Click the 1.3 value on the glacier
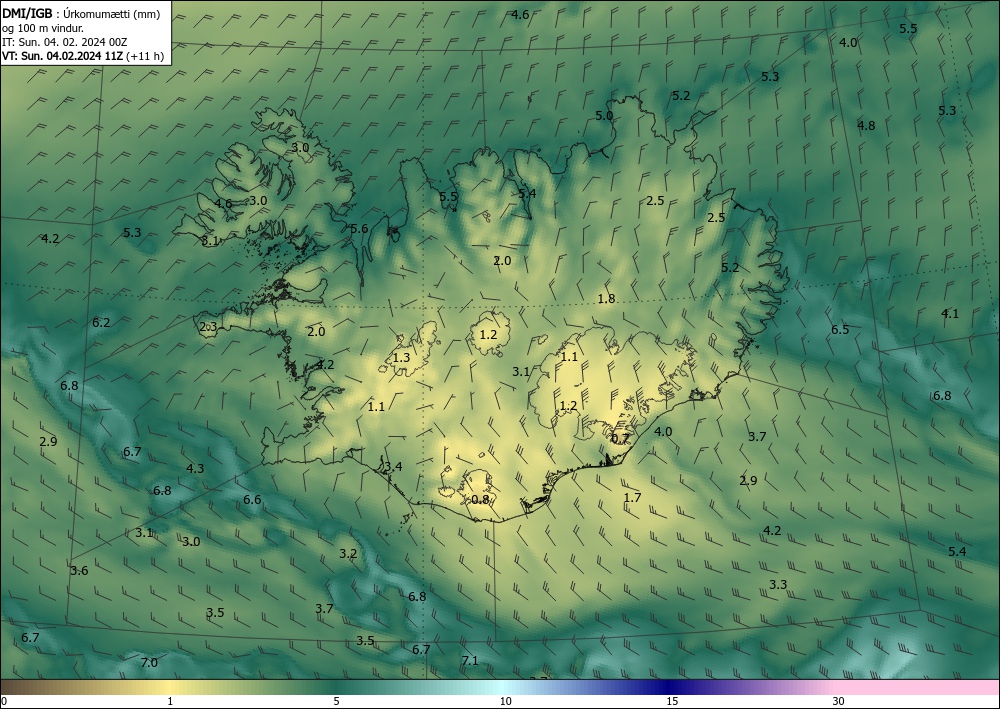Screen dimensions: 1000x709 pyautogui.click(x=401, y=358)
